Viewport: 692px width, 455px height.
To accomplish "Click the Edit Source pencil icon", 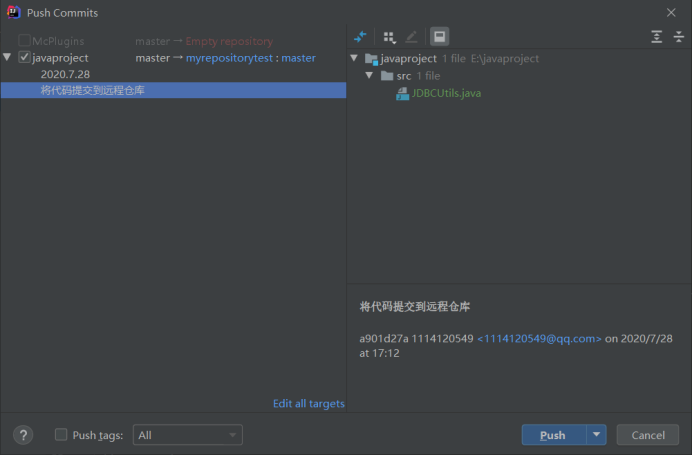I will click(x=411, y=37).
